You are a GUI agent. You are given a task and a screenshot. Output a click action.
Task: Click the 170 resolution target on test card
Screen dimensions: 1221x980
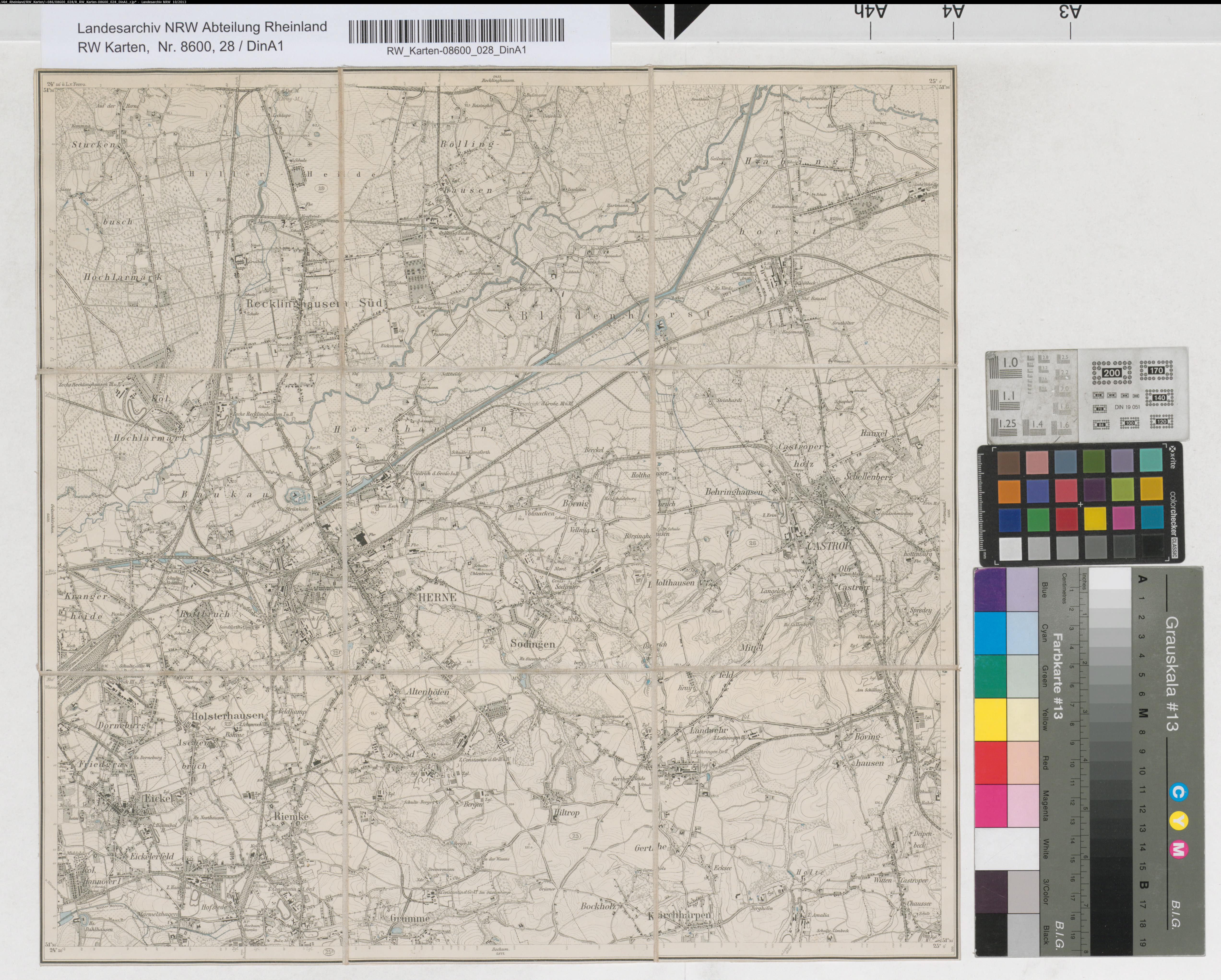point(1156,370)
